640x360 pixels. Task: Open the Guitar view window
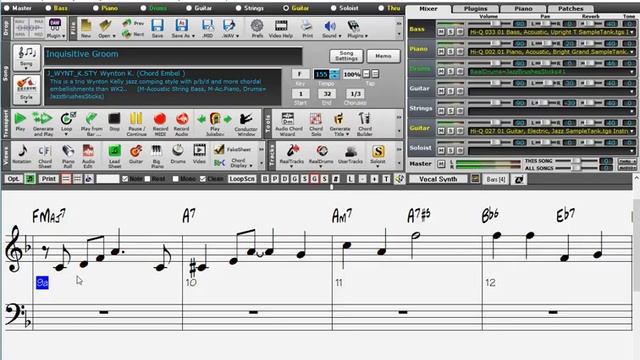point(136,154)
